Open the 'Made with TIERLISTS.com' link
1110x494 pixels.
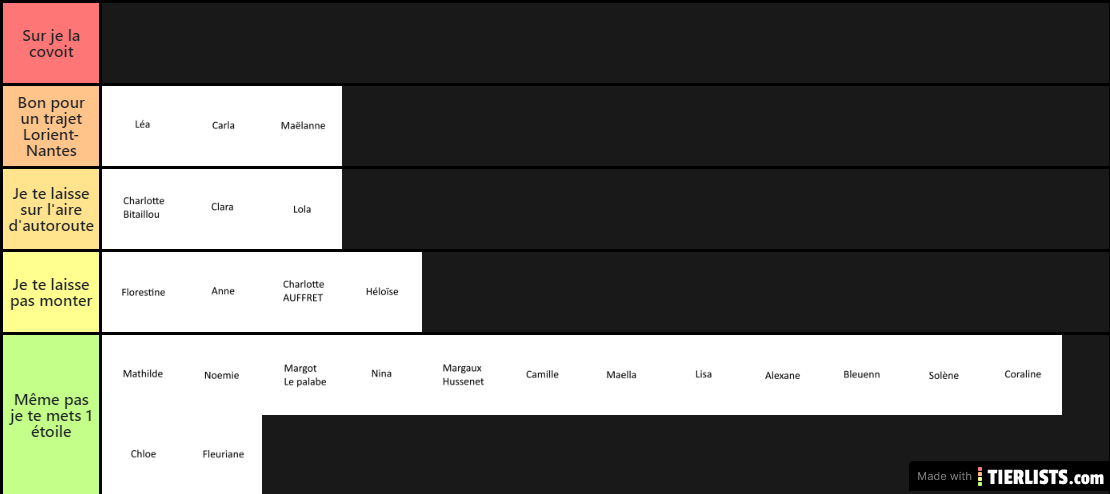click(x=1009, y=476)
